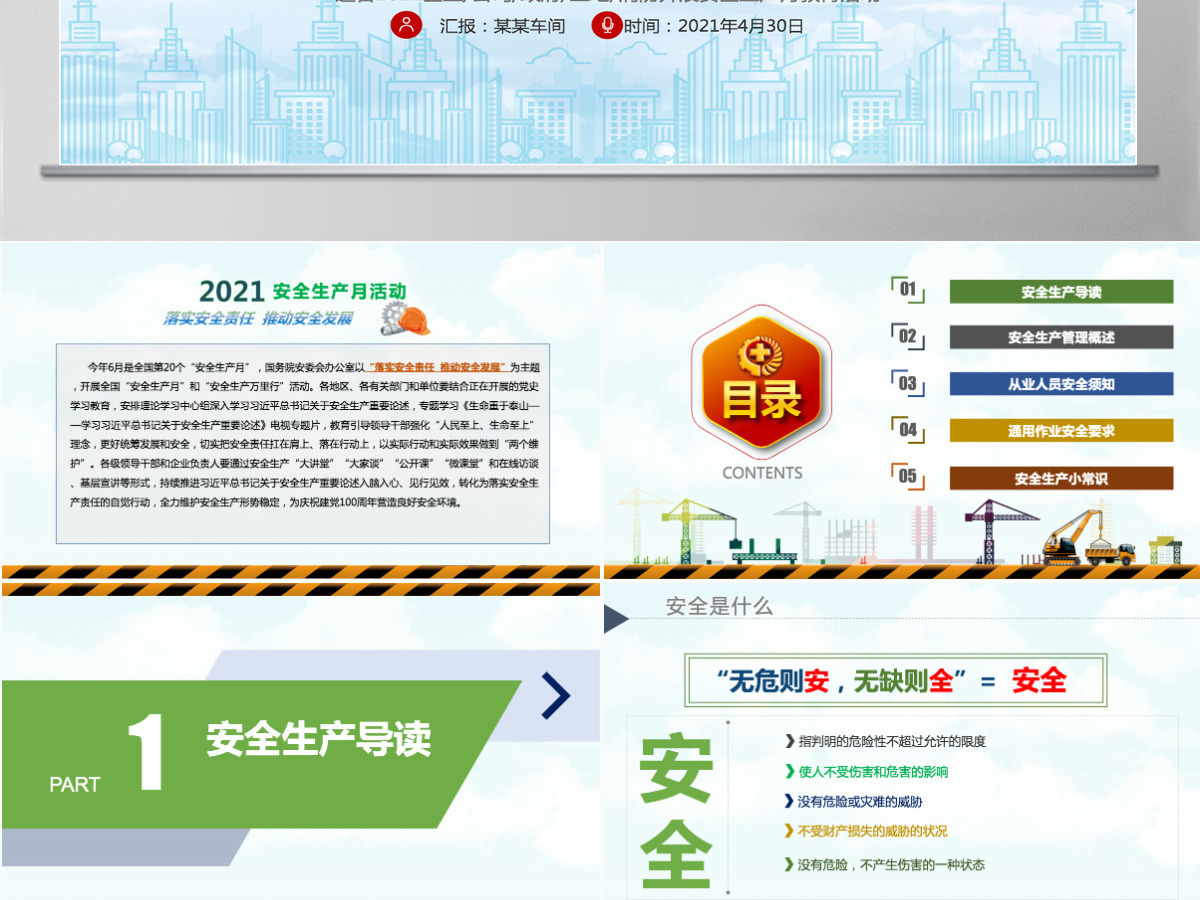Viewport: 1200px width, 900px height.
Task: Click the CONTENTS label
Action: click(762, 473)
